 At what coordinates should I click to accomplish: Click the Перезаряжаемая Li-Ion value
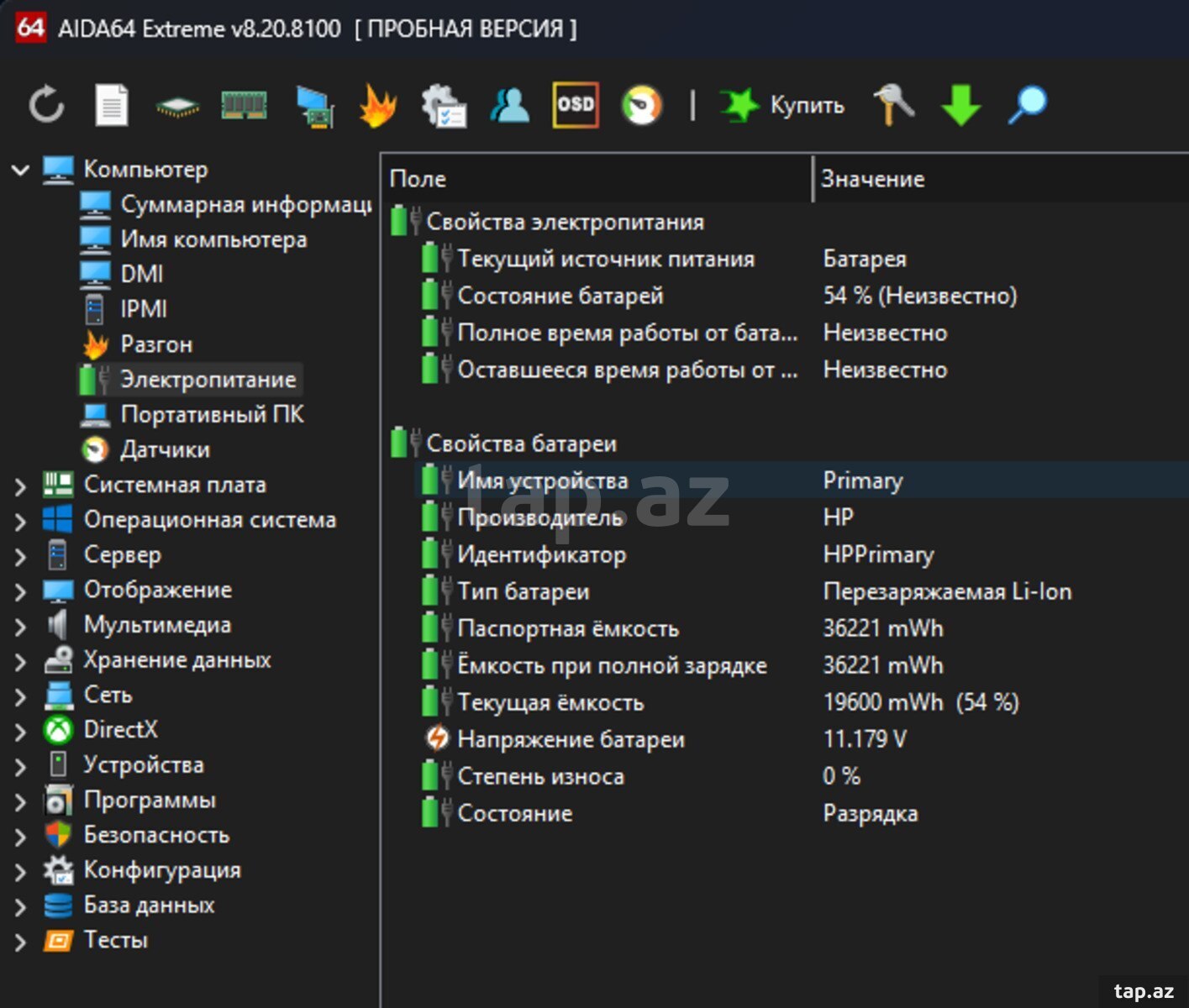[x=948, y=592]
